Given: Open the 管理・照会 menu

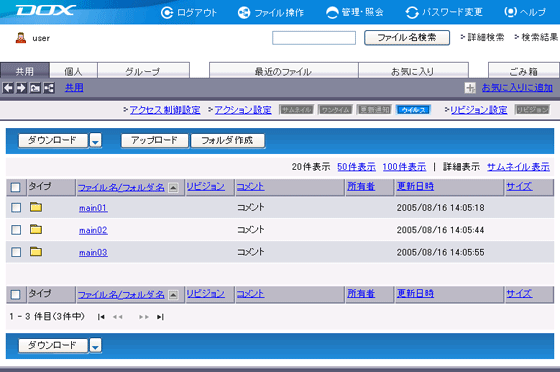Looking at the screenshot, I should [x=355, y=12].
